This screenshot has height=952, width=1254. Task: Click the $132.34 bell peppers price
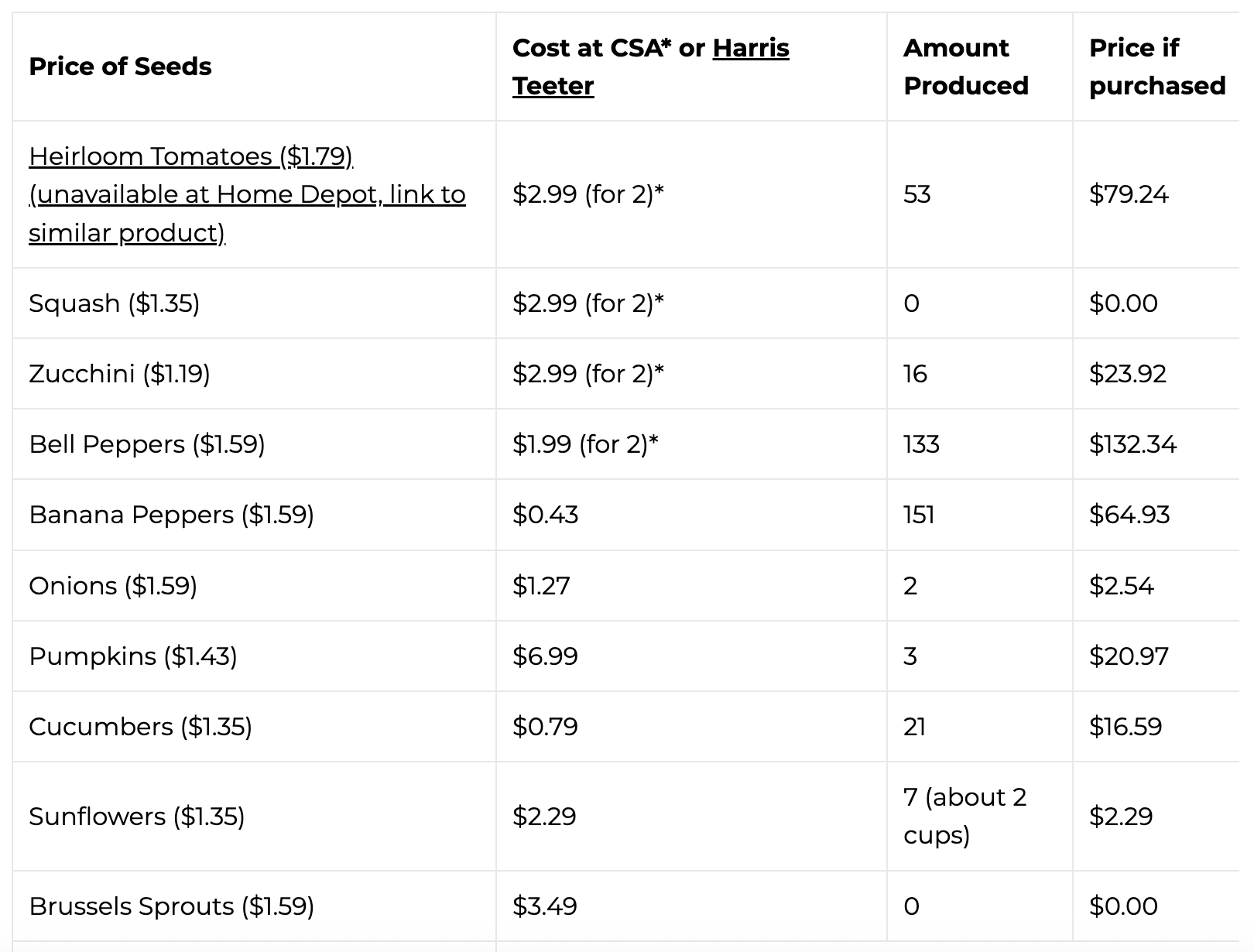click(x=1132, y=444)
